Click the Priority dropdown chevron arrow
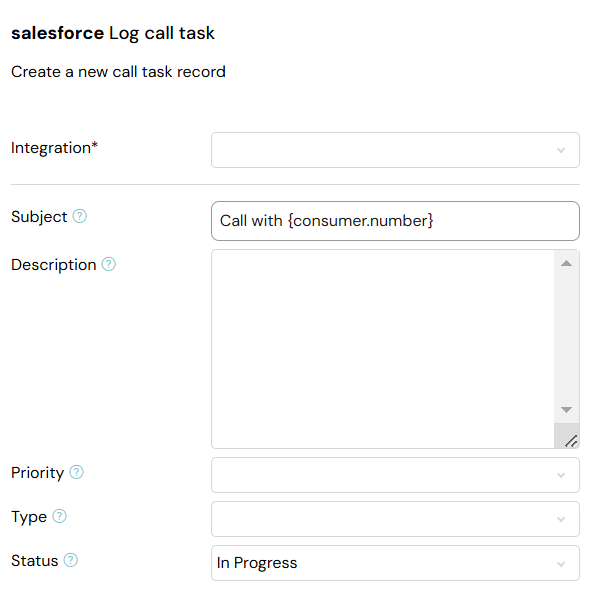This screenshot has width=604, height=598. pyautogui.click(x=561, y=476)
